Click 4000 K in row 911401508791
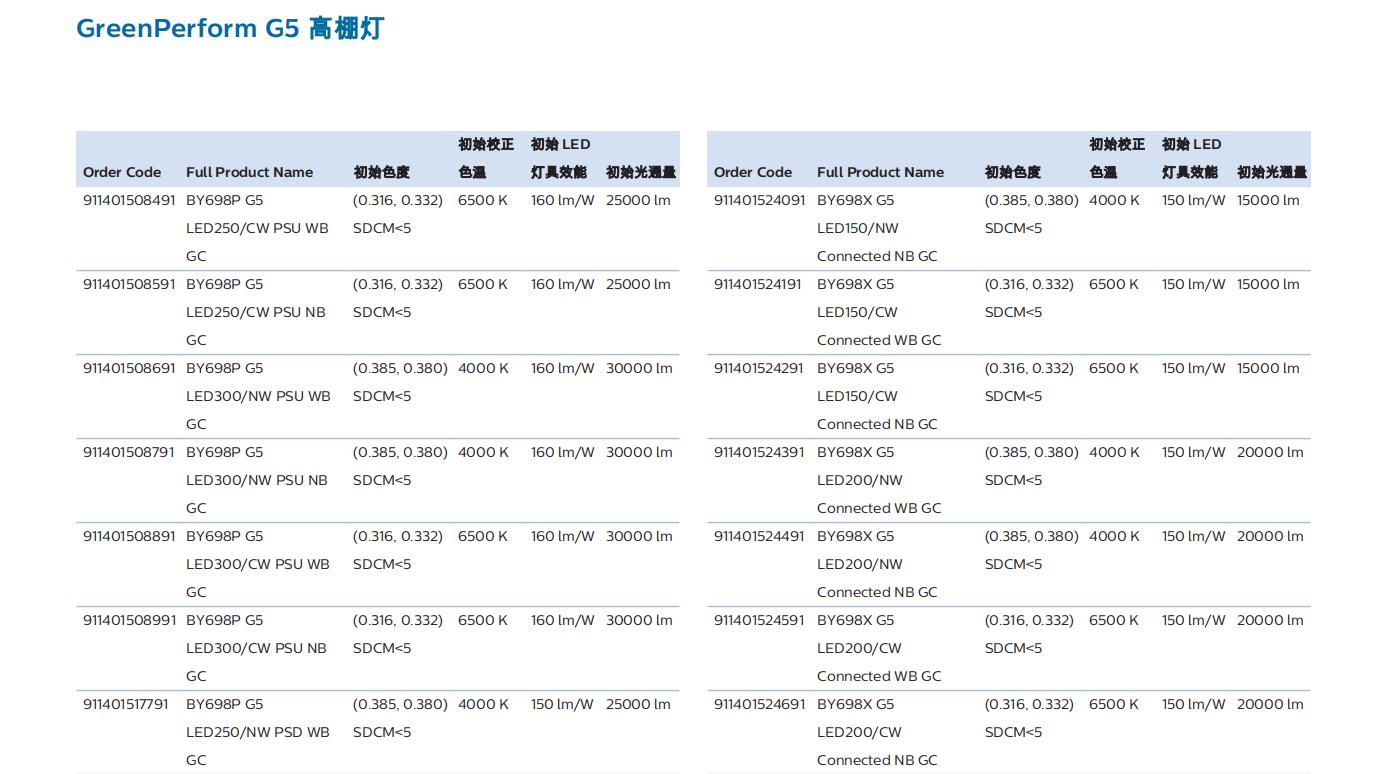Viewport: 1382px width, 774px height. click(x=483, y=452)
